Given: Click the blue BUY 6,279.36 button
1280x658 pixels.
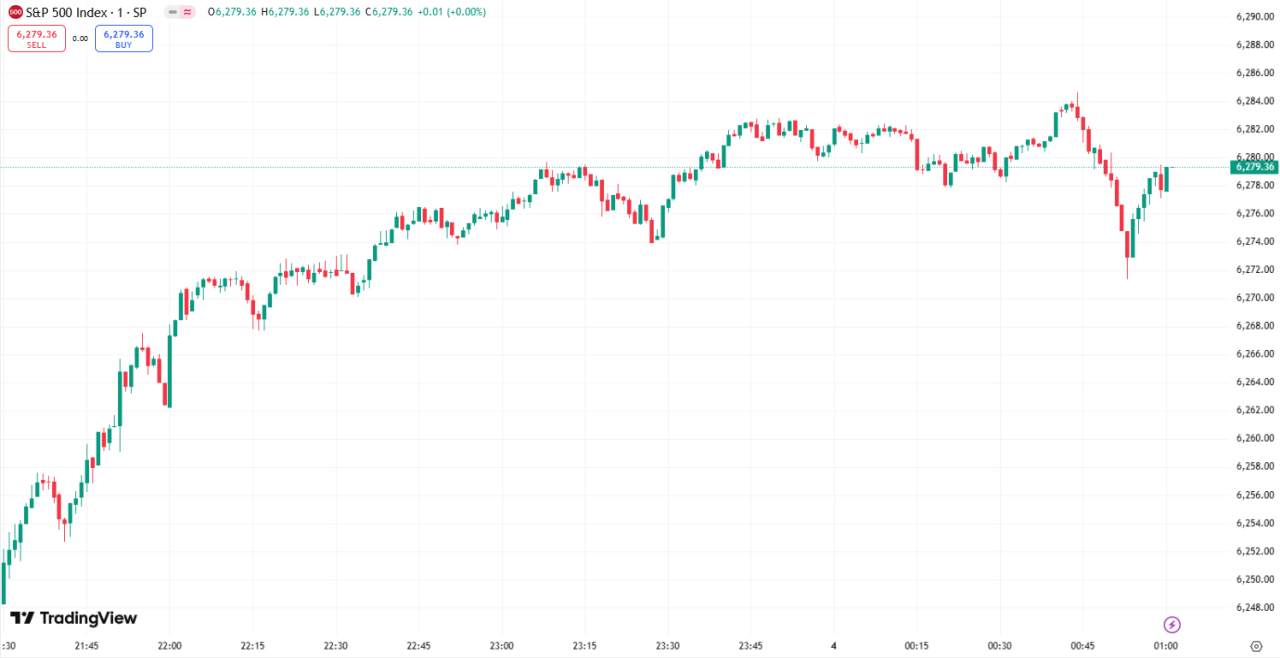Looking at the screenshot, I should click(x=124, y=38).
